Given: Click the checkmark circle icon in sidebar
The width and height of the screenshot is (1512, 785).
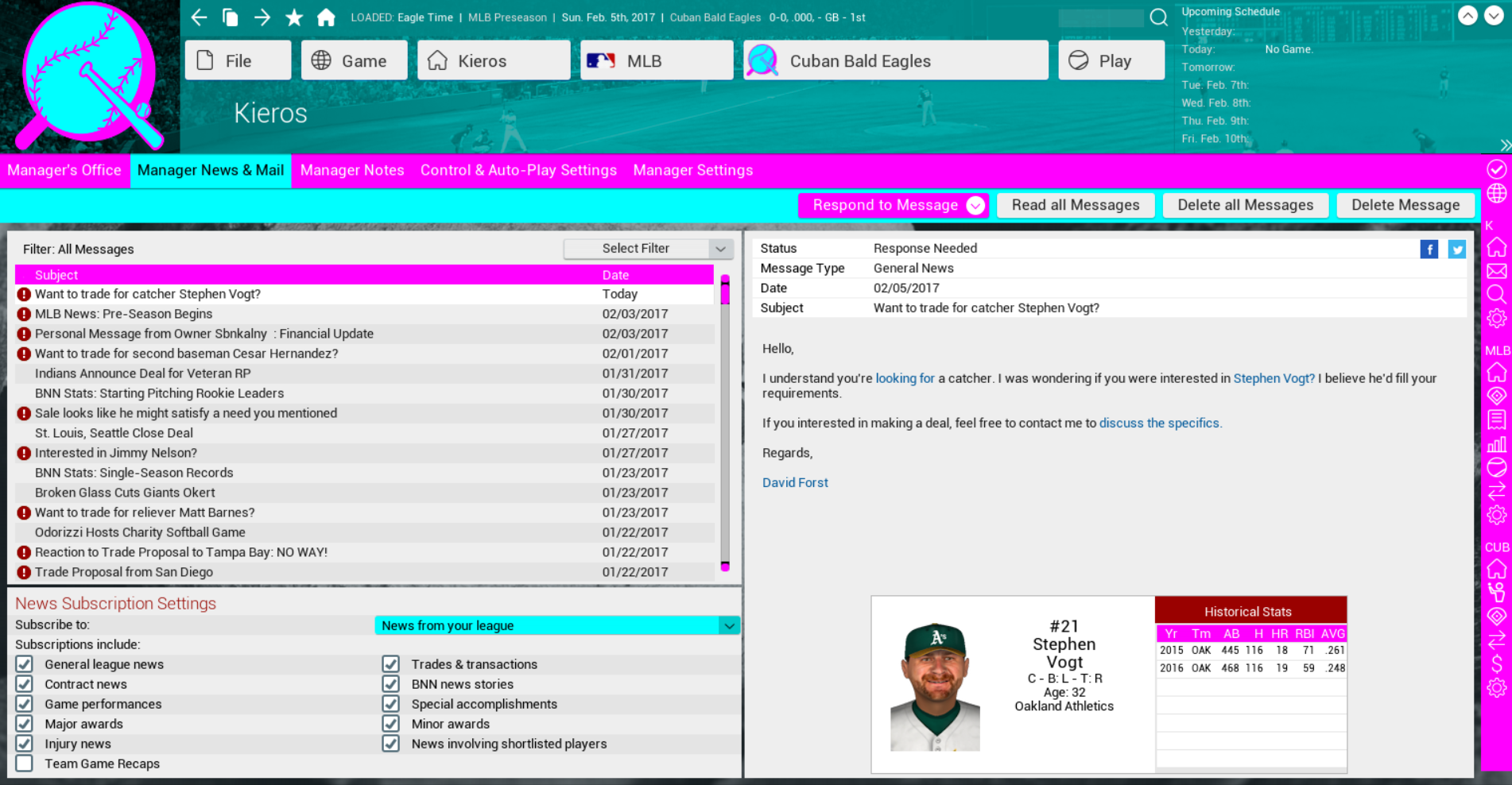Looking at the screenshot, I should (1497, 169).
